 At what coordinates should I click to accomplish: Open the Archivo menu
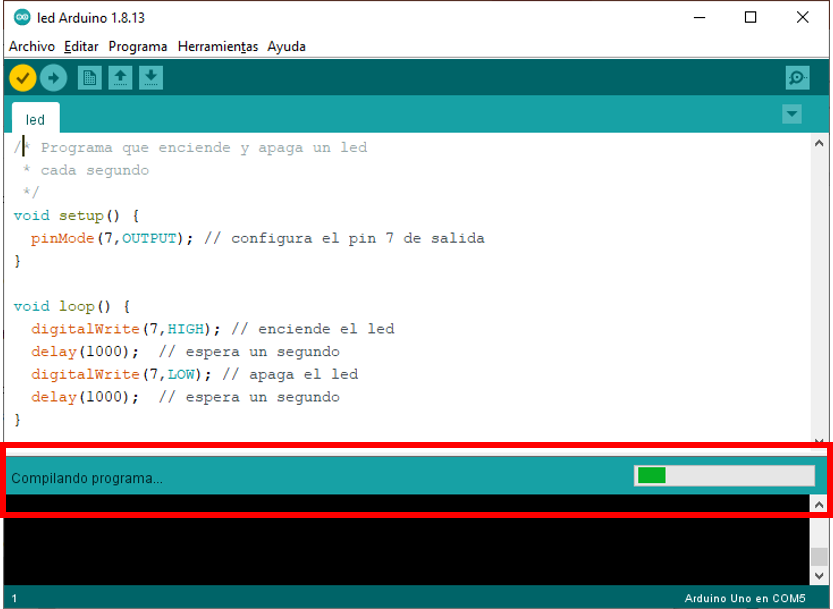32,46
